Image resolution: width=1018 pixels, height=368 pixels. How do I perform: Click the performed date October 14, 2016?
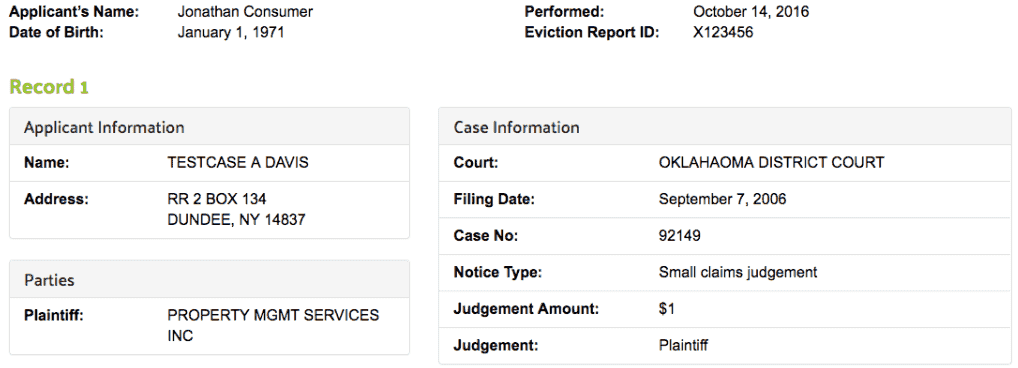pos(751,12)
